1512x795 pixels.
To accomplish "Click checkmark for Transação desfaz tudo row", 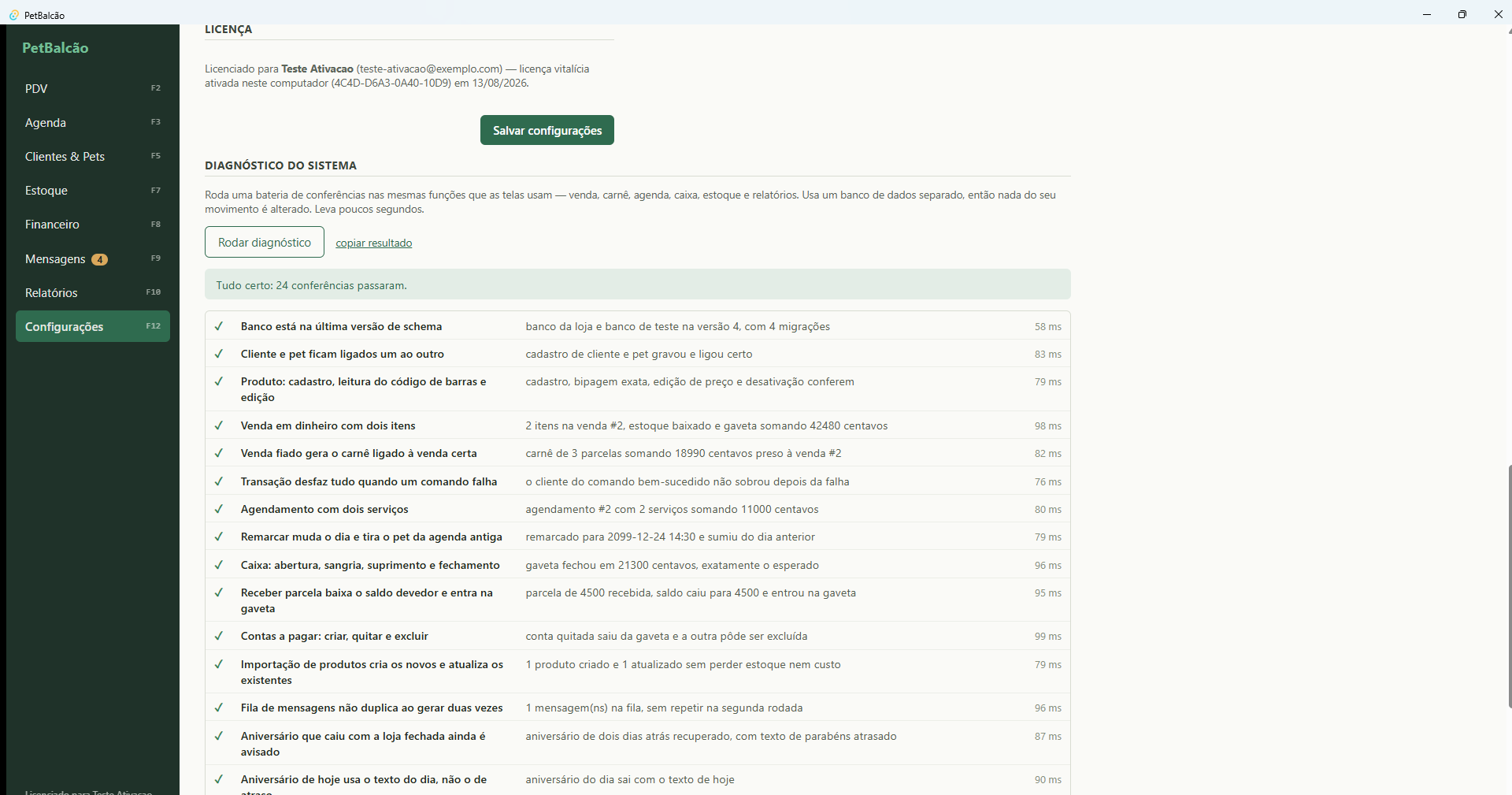I will [x=219, y=481].
